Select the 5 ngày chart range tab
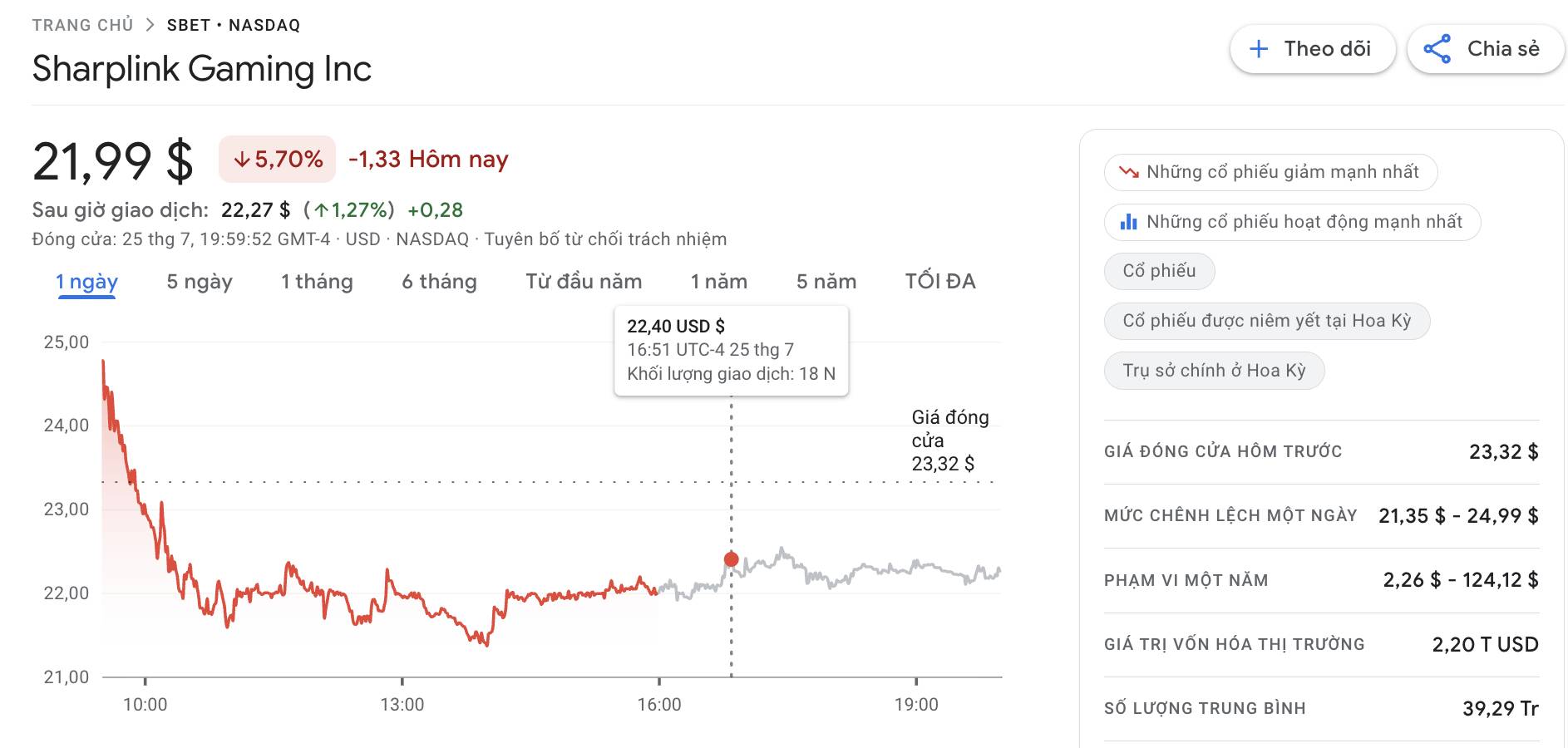This screenshot has width=1568, height=748. pyautogui.click(x=200, y=282)
